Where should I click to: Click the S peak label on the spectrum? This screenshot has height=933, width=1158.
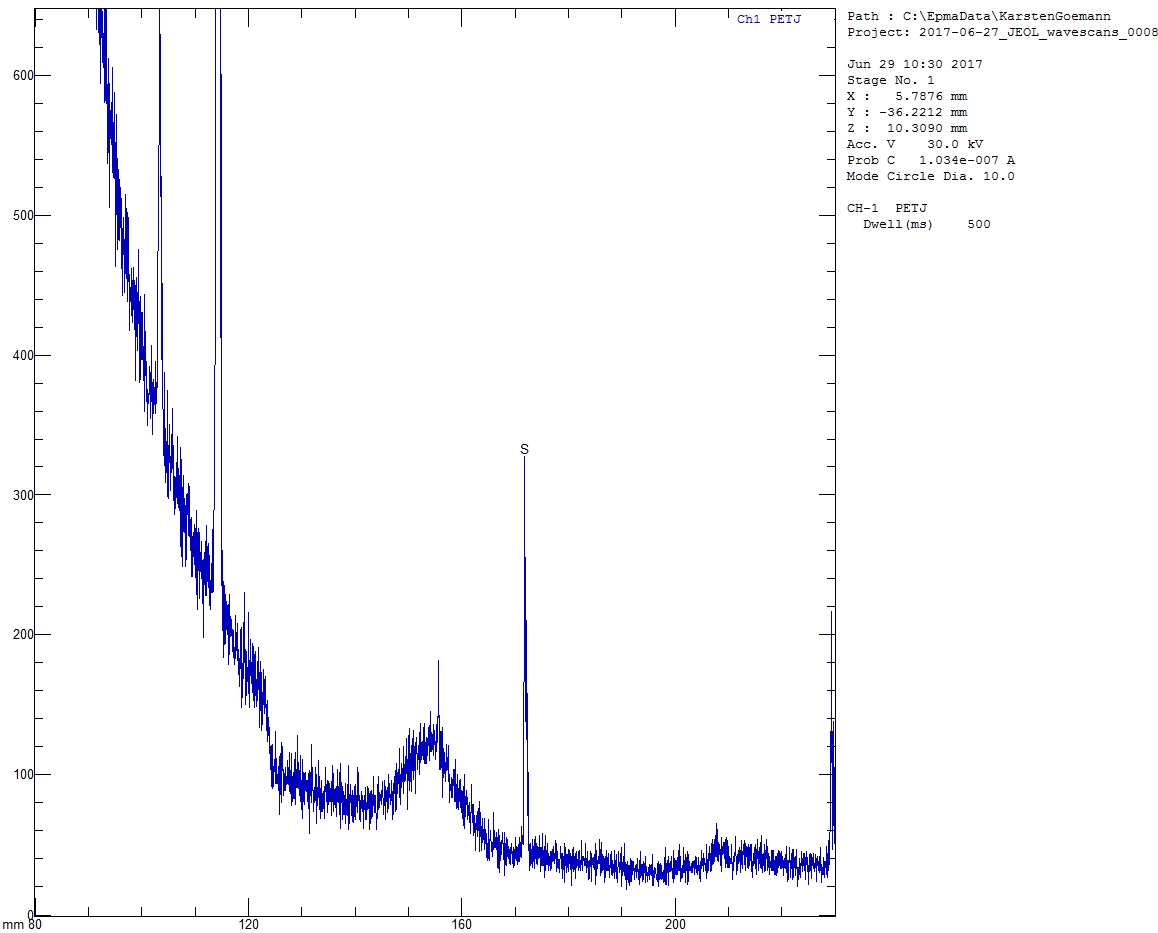pyautogui.click(x=524, y=450)
